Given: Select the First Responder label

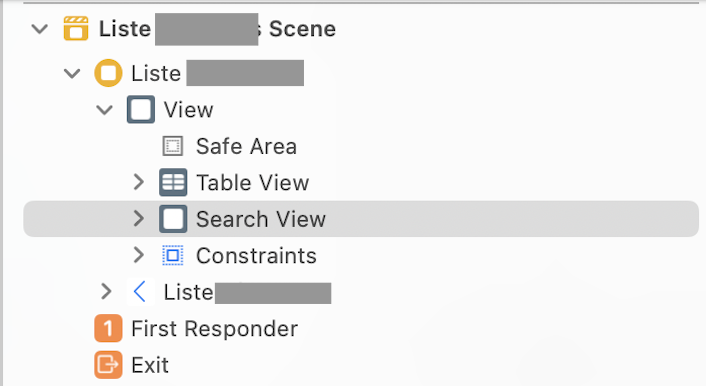Looking at the screenshot, I should pos(214,328).
